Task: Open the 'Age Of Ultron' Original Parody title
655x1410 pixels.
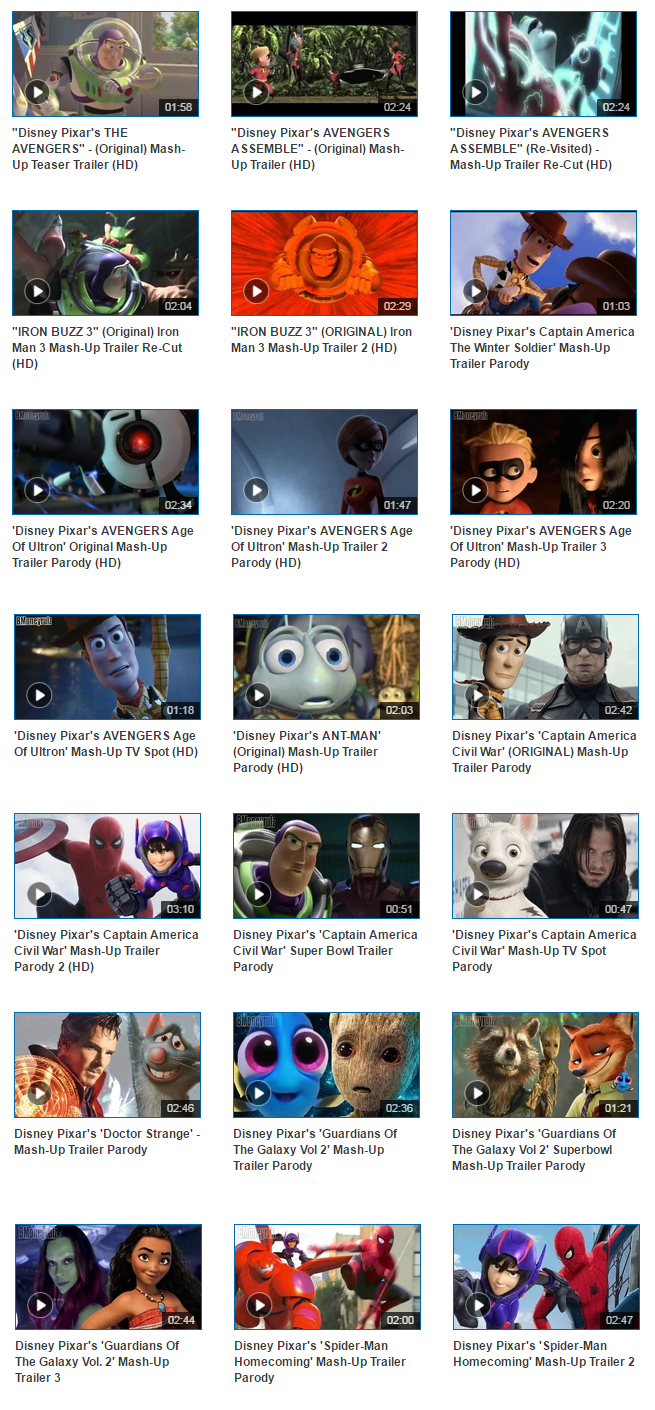Action: [x=103, y=547]
